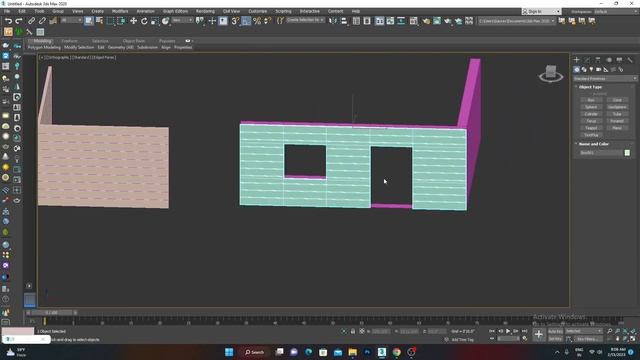Open the Create Selection Set dropdown
Image resolution: width=640 pixels, height=360 pixels.
tap(305, 20)
